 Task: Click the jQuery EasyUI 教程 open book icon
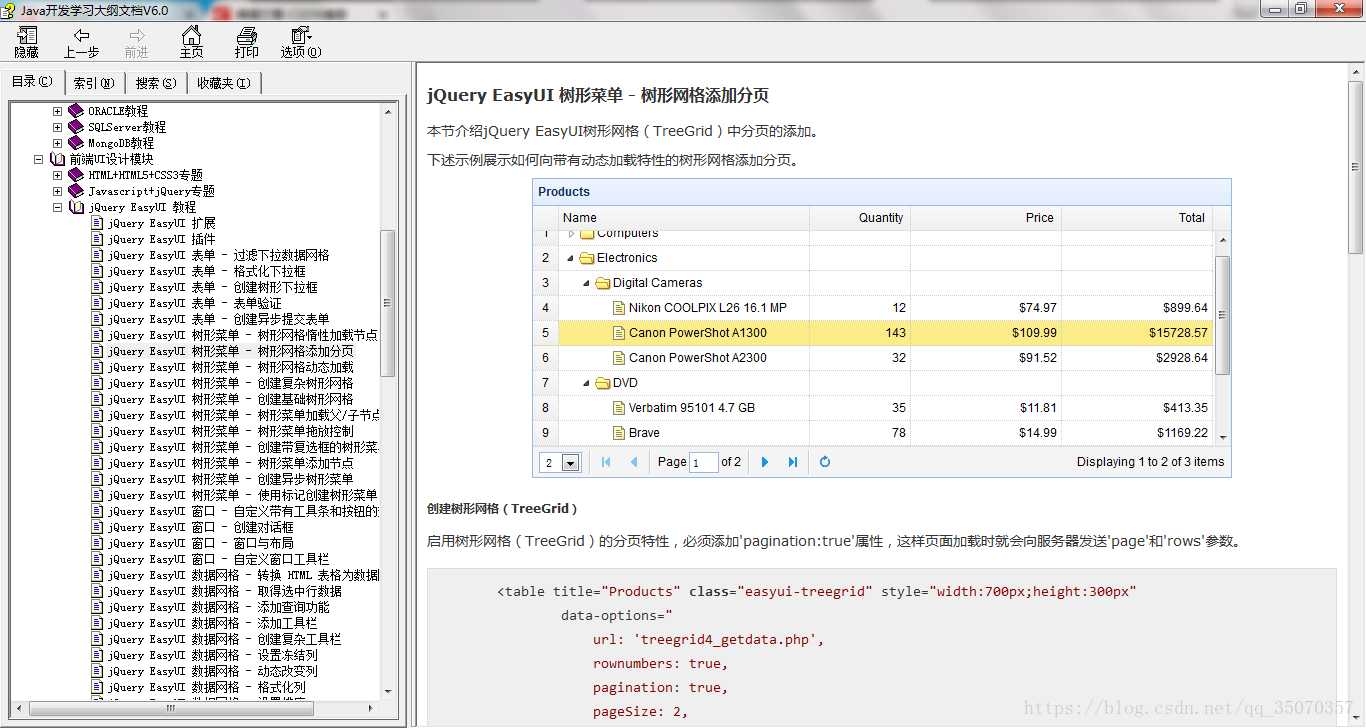pos(76,207)
